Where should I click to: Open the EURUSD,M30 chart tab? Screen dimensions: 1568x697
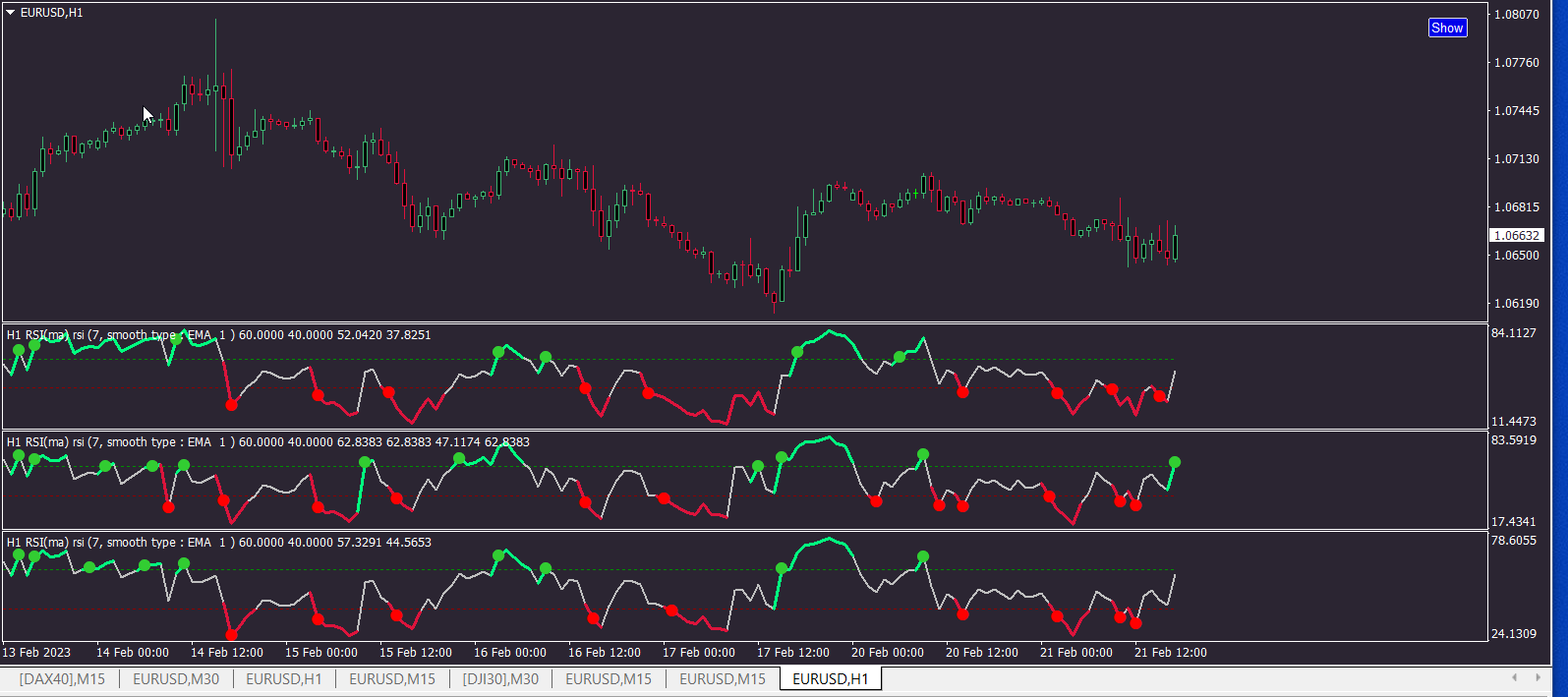pos(176,679)
